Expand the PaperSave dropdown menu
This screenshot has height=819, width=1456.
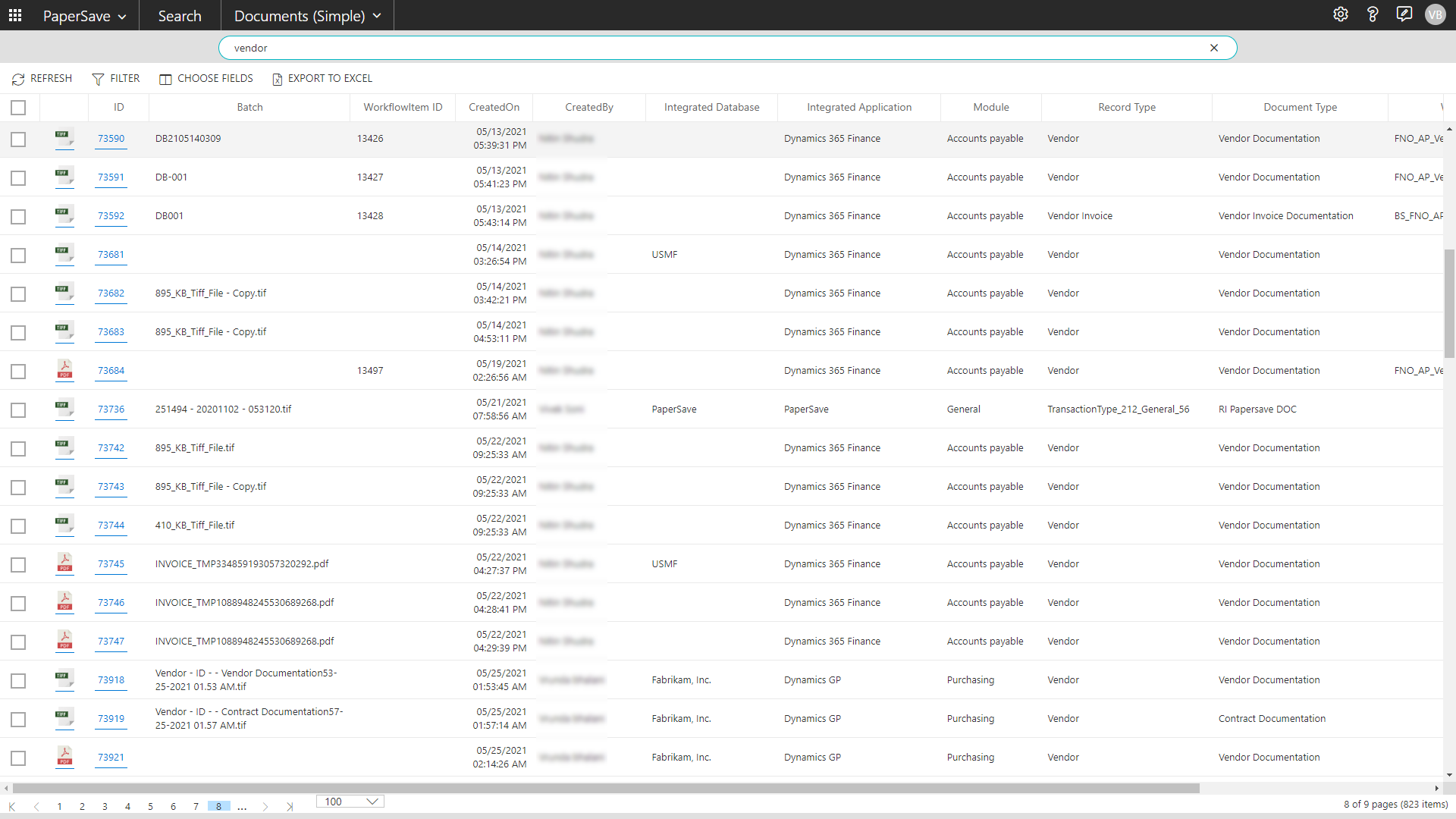(84, 16)
